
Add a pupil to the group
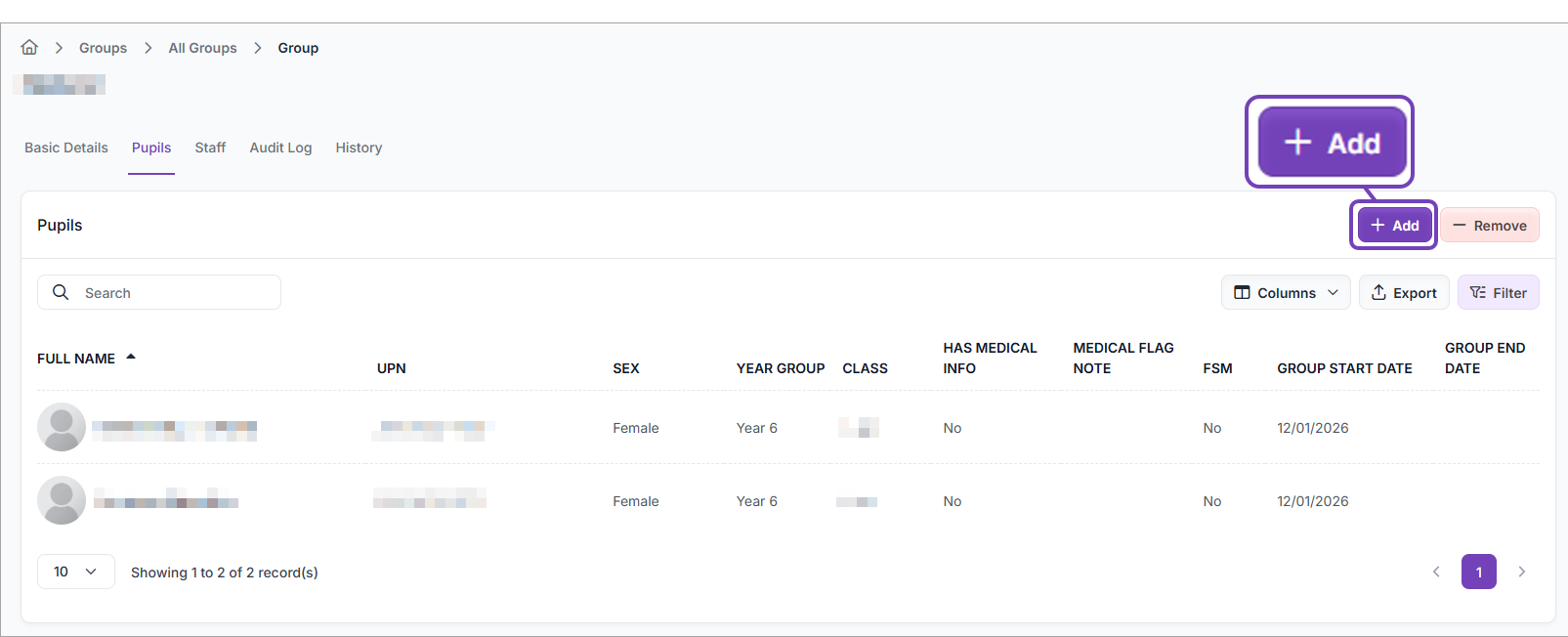pos(1394,225)
